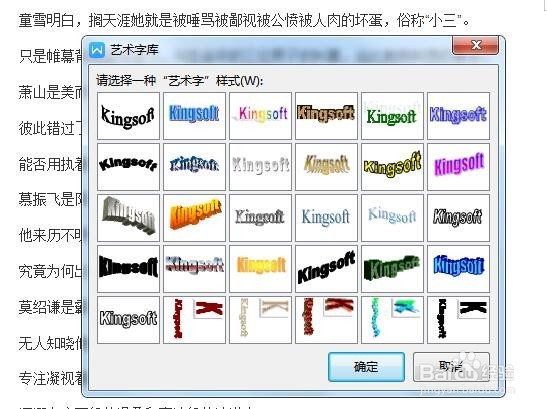Select the vertical dark red blurred style
Image resolution: width=547 pixels, height=409 pixels.
pyautogui.click(x=326, y=320)
